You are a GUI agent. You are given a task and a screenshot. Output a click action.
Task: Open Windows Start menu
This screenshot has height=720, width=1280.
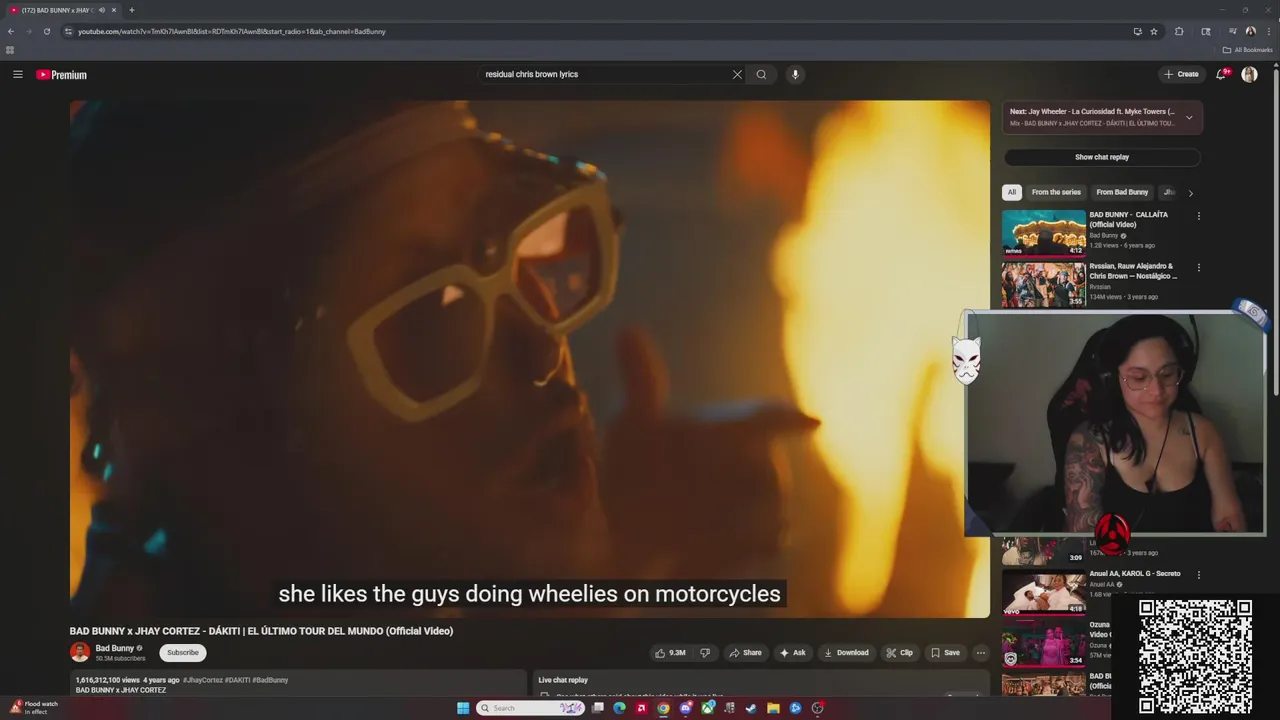[463, 708]
